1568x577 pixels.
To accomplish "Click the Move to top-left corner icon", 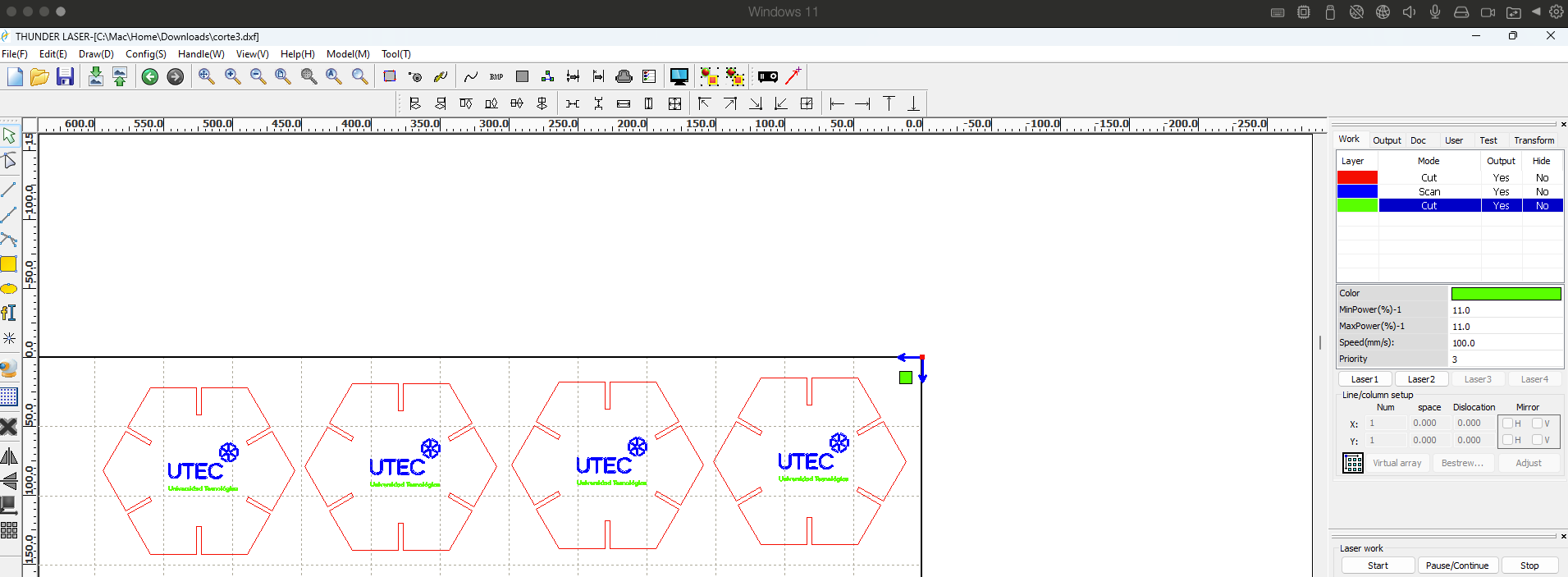I will click(704, 103).
